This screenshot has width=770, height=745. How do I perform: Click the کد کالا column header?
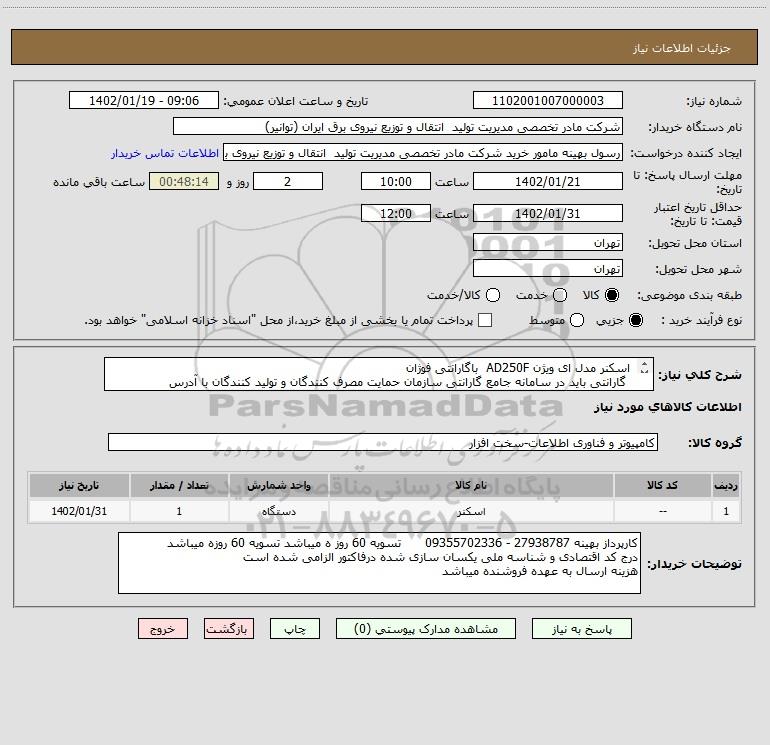[x=662, y=485]
